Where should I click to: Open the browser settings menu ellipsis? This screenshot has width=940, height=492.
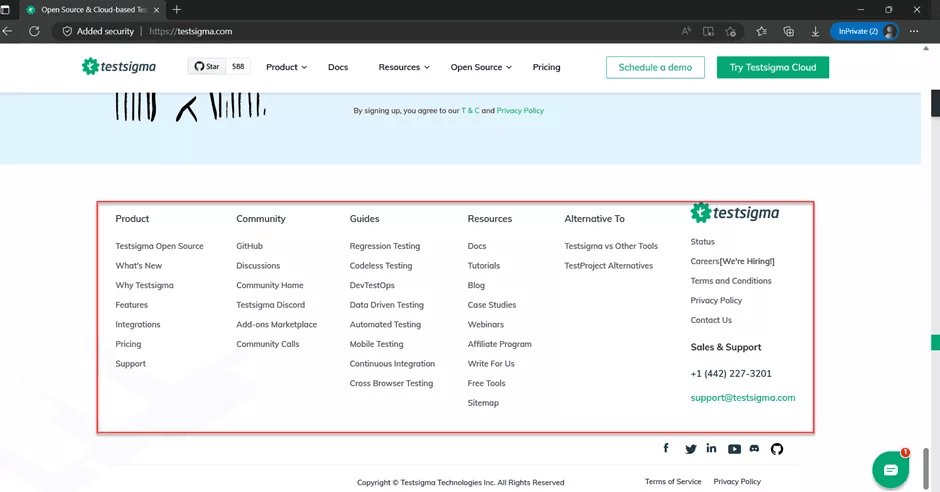pos(914,31)
